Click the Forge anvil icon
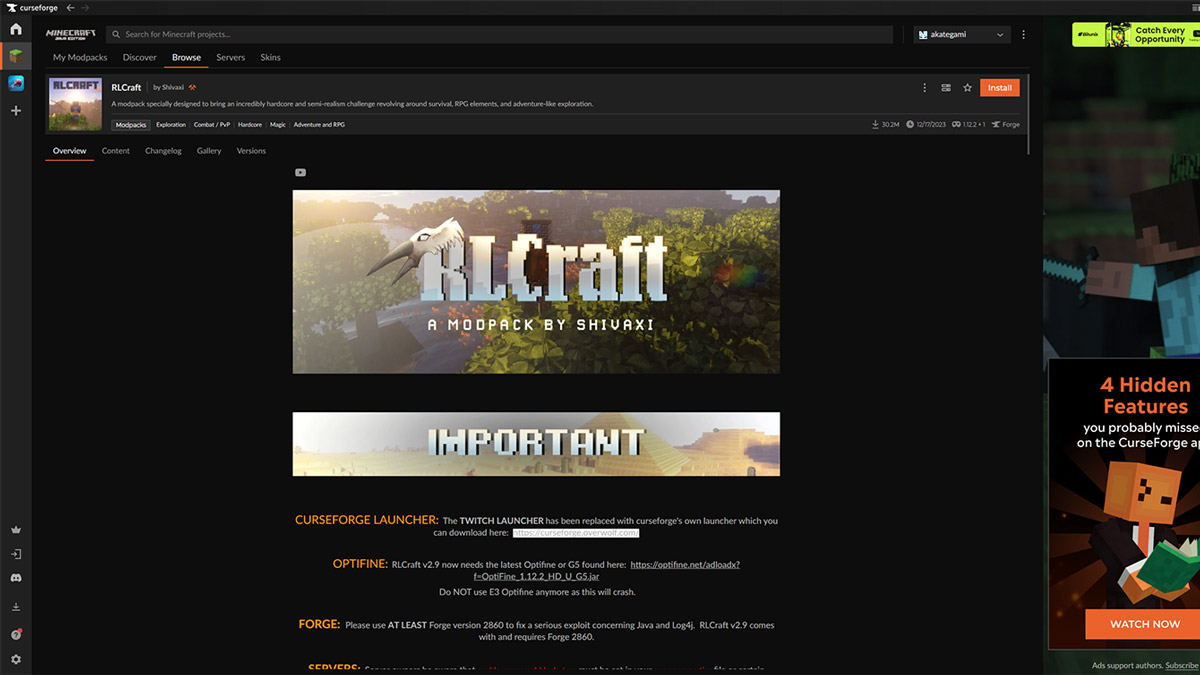 tap(996, 125)
